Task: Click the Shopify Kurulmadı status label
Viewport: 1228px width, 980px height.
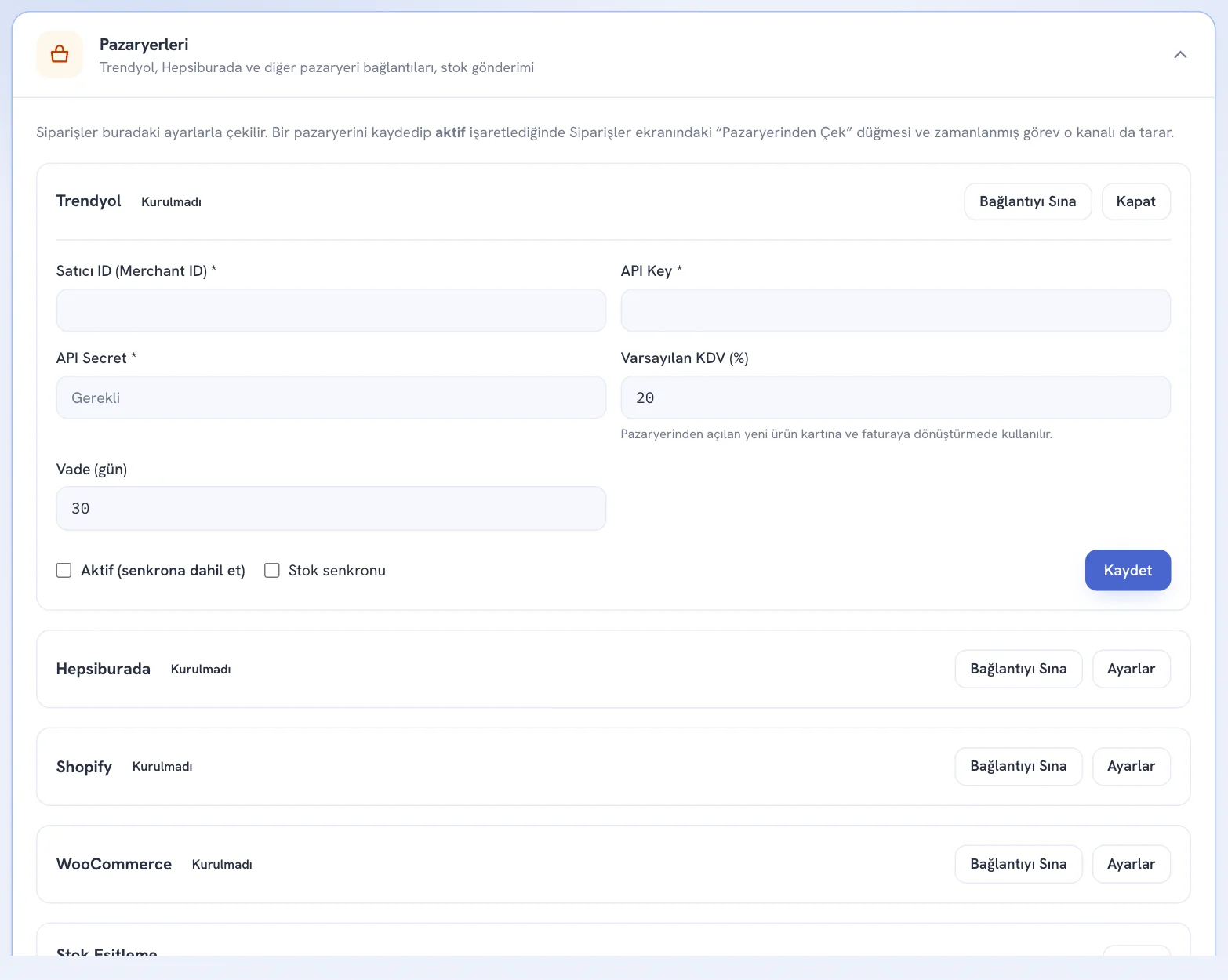Action: pos(162,767)
